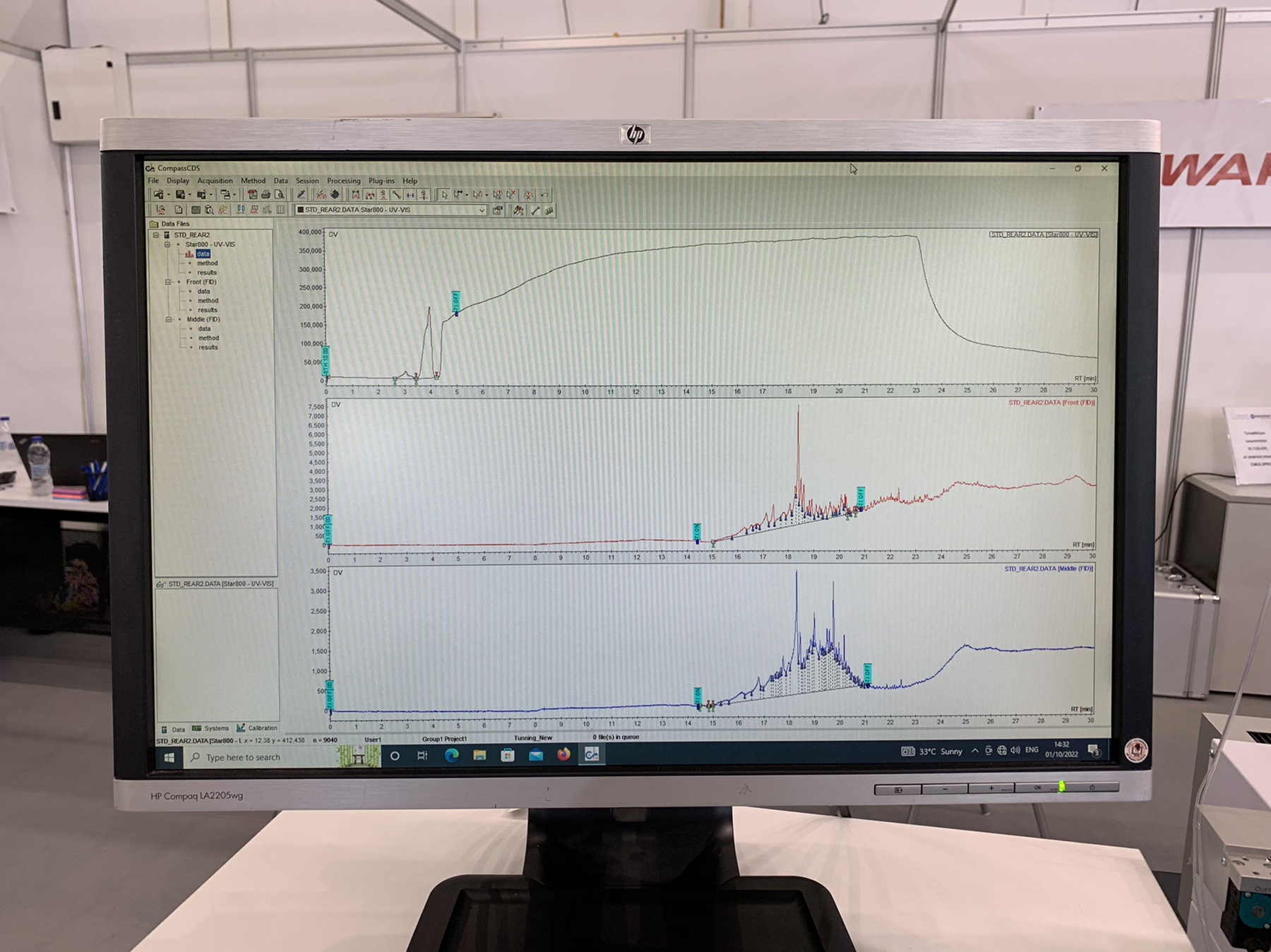Click the TI ON marker on Front FID plot
Screen dimensions: 1271x952
coord(697,532)
